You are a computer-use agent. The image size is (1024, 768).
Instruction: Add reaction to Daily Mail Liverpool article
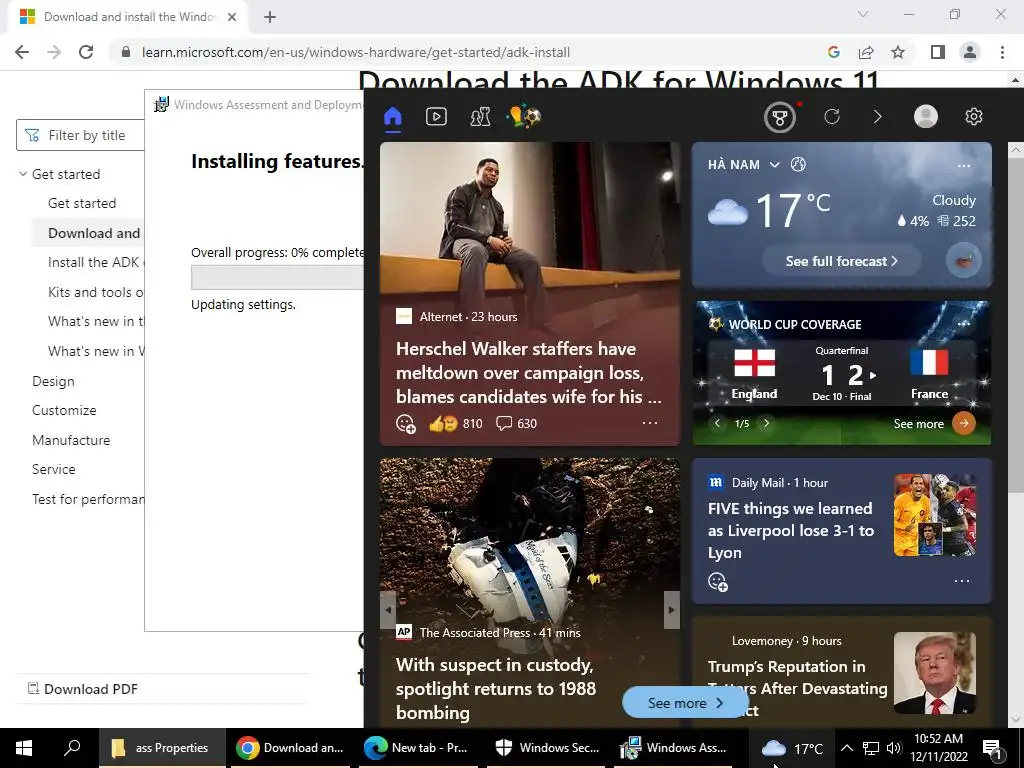(718, 581)
